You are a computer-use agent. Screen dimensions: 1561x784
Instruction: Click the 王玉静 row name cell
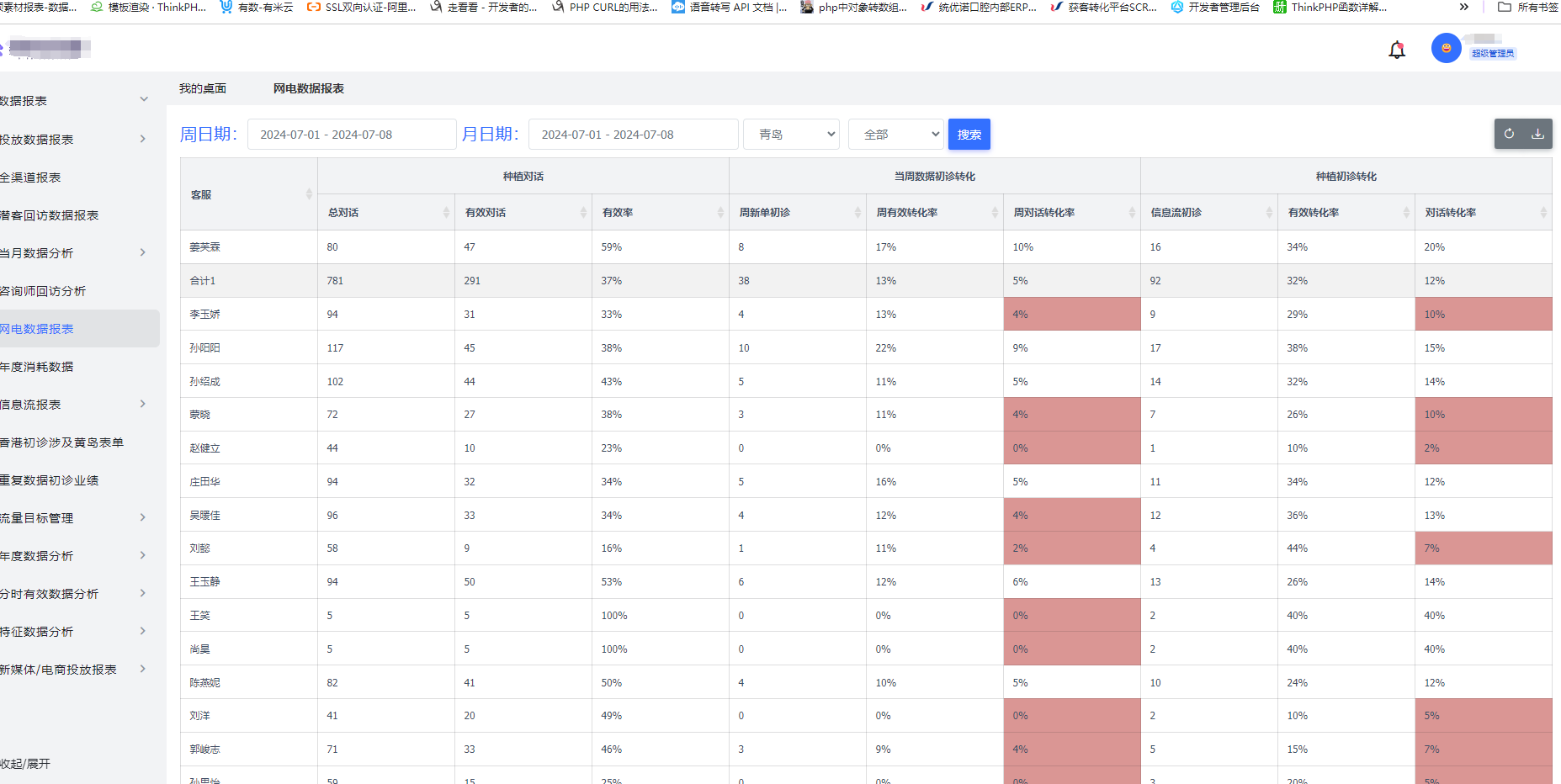pos(249,582)
